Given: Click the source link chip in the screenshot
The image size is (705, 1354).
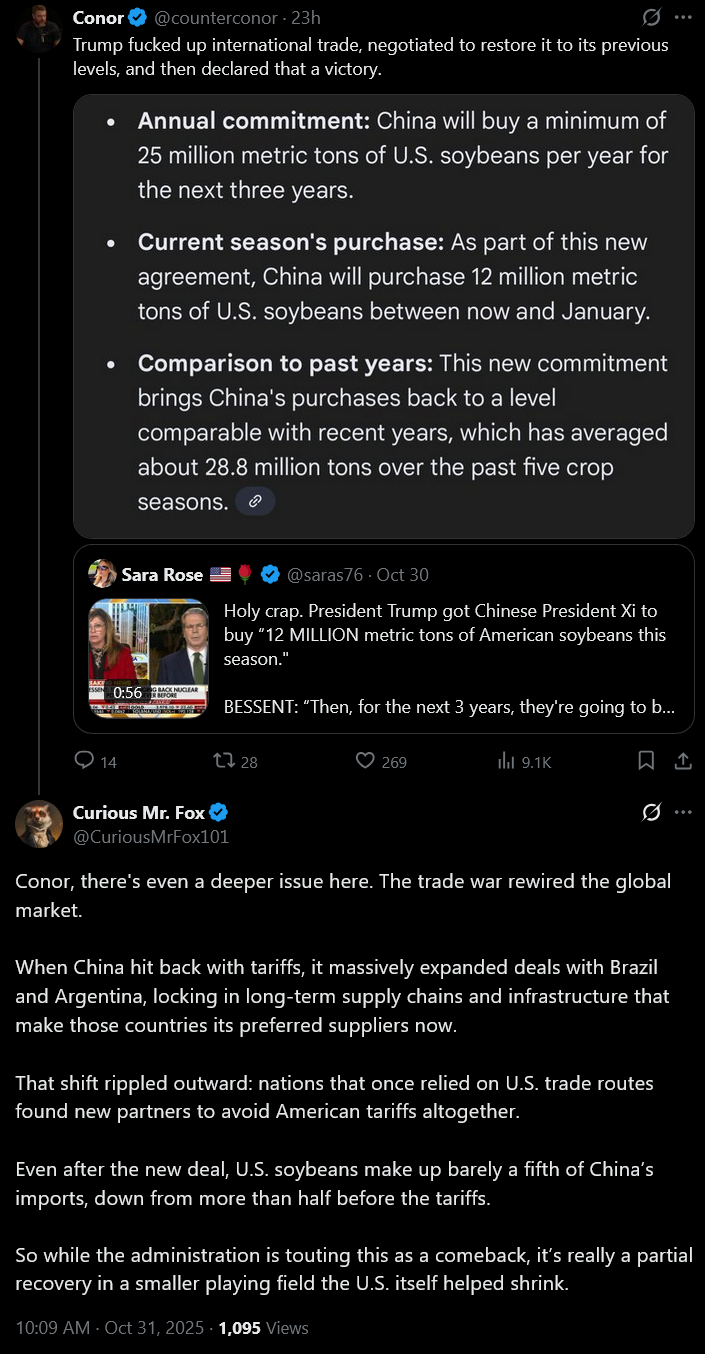Looking at the screenshot, I should point(255,501).
